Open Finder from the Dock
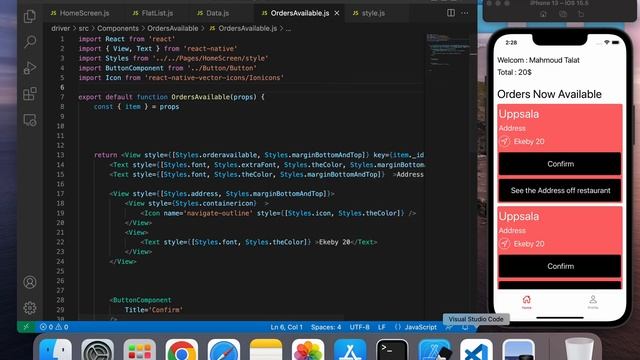Image resolution: width=640 pixels, height=360 pixels. [x=56, y=350]
